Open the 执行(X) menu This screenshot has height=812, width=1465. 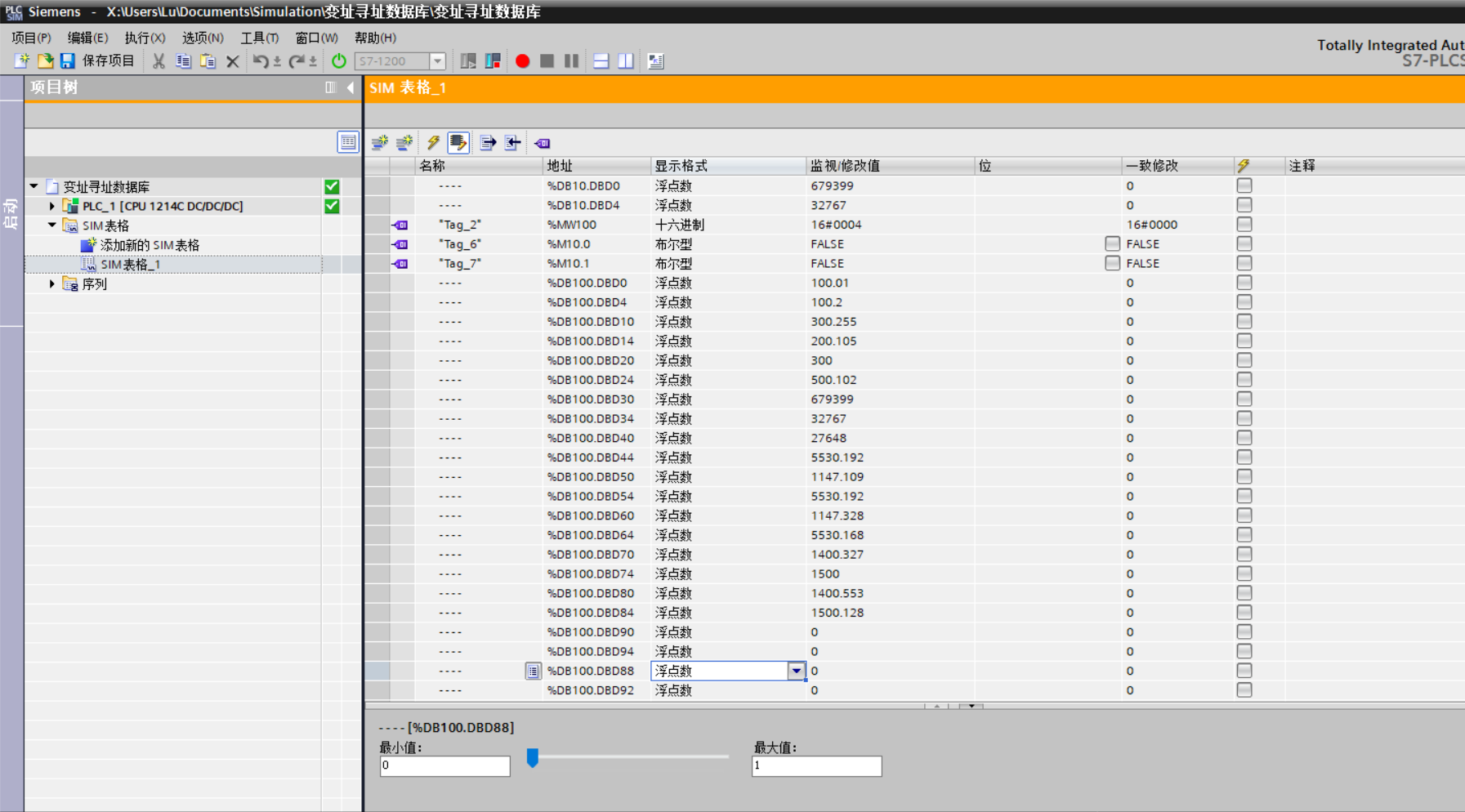pyautogui.click(x=145, y=38)
